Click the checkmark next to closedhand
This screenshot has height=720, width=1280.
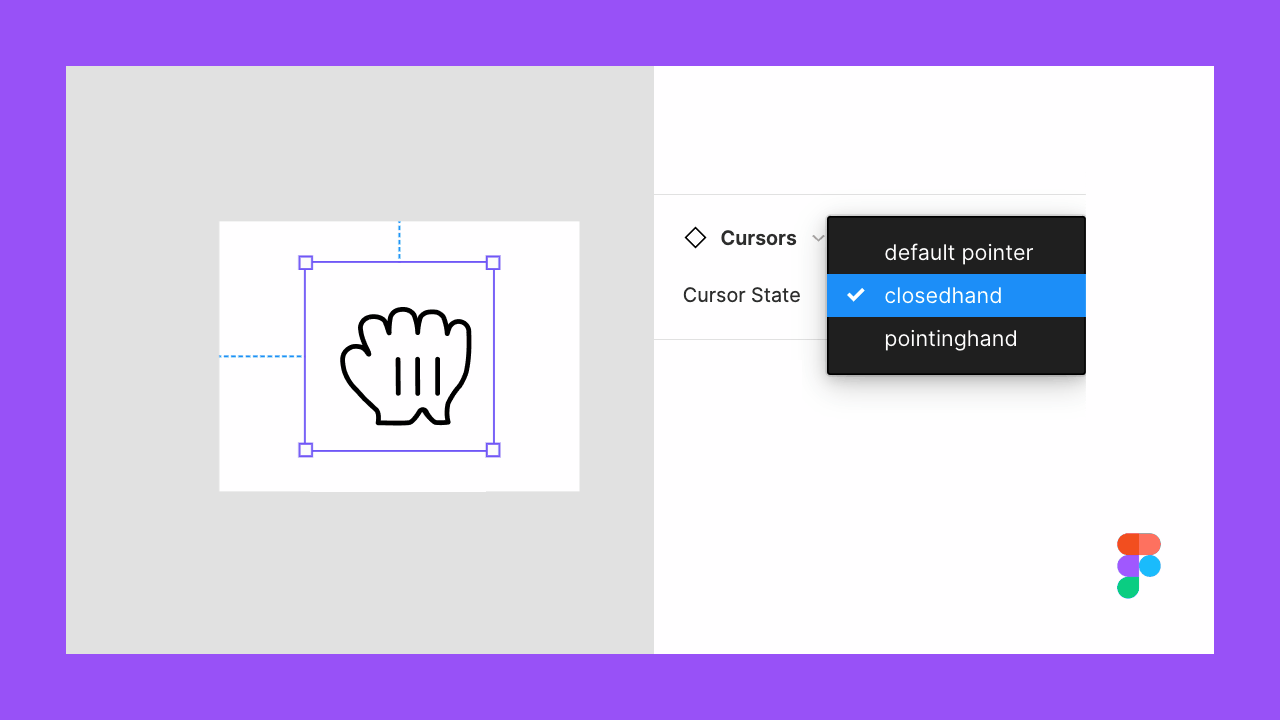pyautogui.click(x=856, y=295)
